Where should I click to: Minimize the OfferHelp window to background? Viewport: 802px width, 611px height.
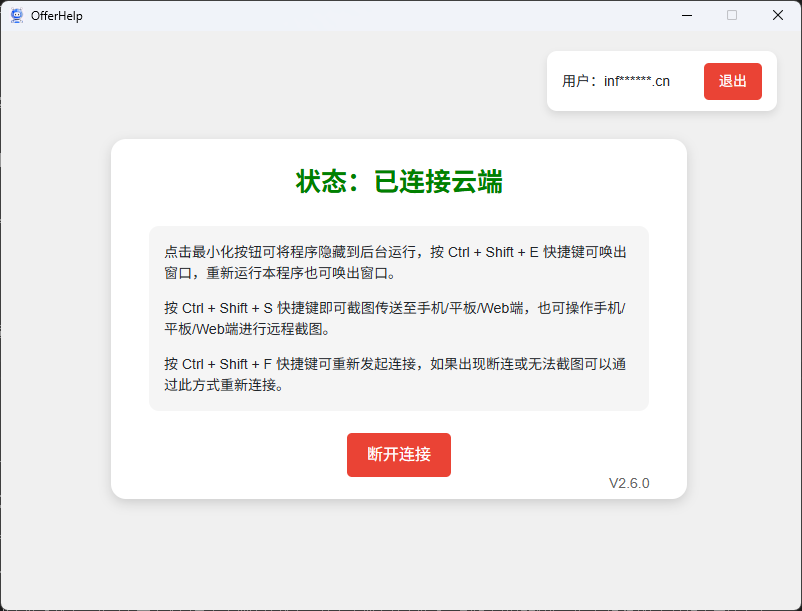coord(687,15)
